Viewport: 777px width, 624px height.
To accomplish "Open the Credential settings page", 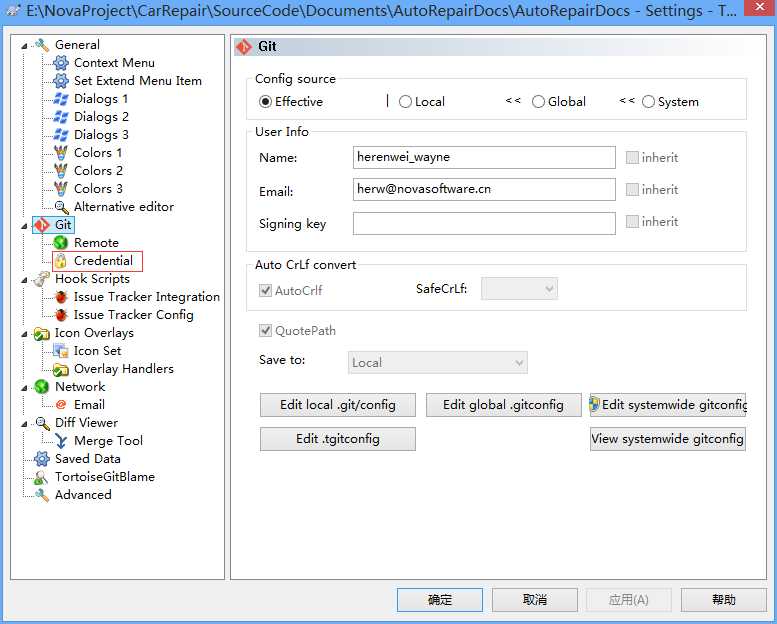I will (x=103, y=261).
